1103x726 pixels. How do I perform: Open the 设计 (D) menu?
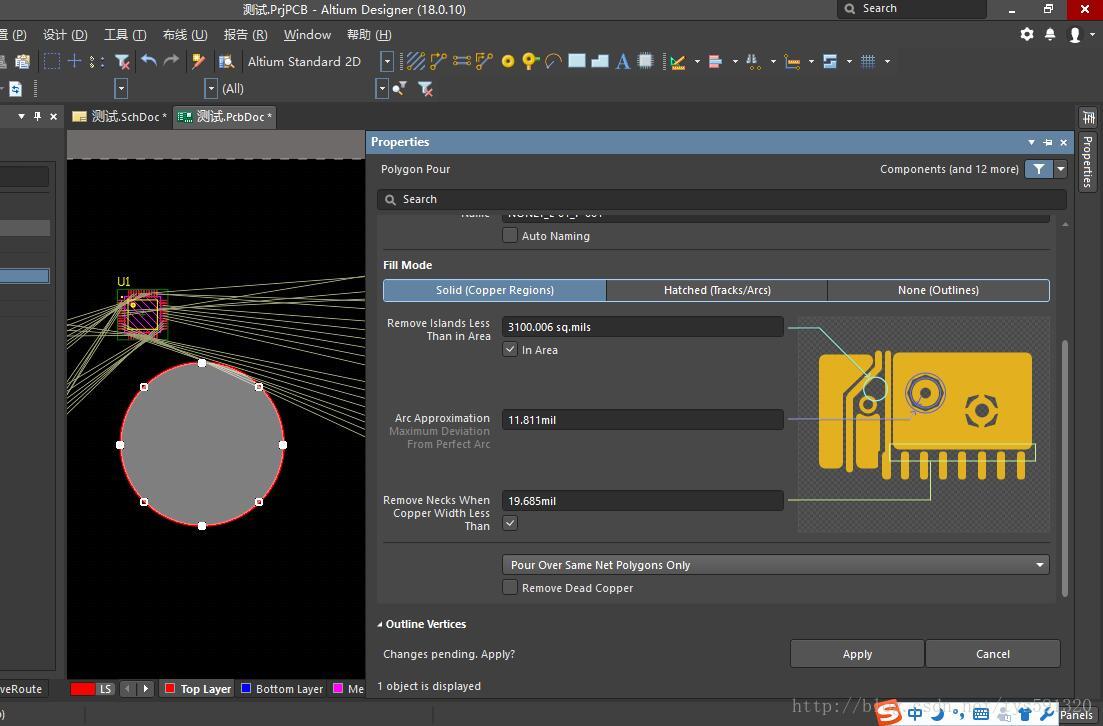65,34
